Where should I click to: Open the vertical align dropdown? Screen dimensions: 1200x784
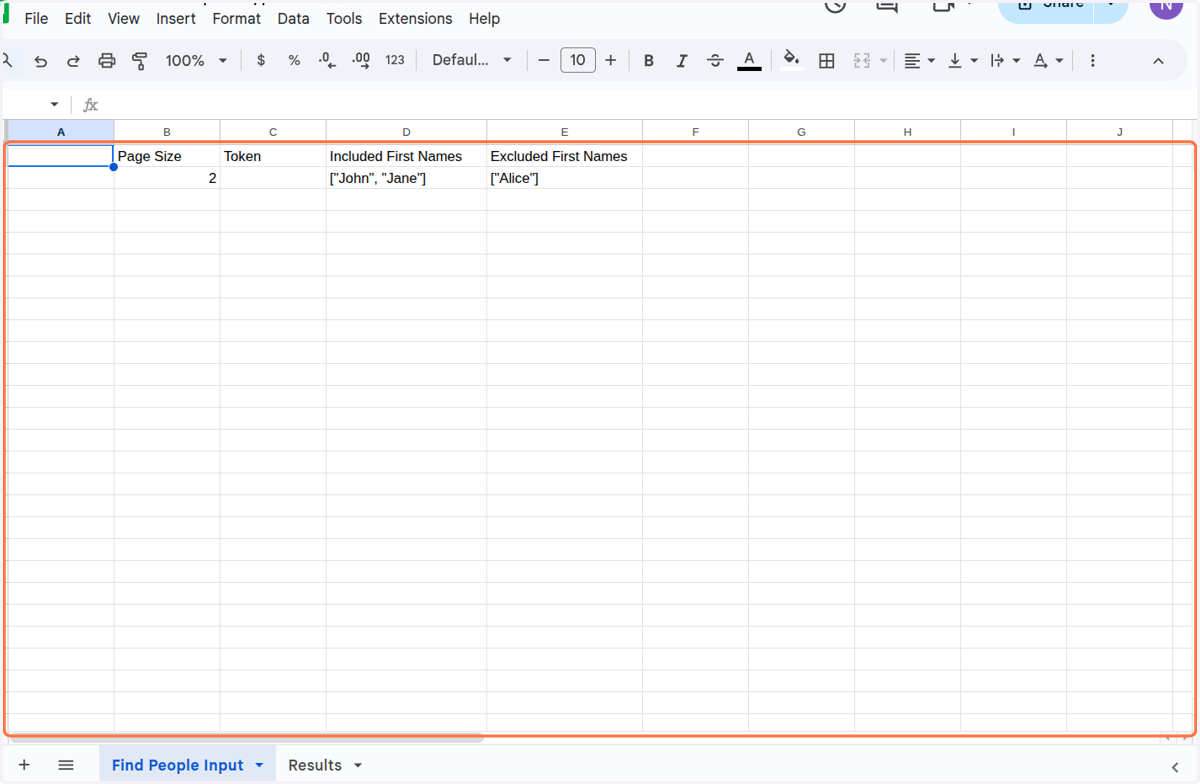coord(962,61)
